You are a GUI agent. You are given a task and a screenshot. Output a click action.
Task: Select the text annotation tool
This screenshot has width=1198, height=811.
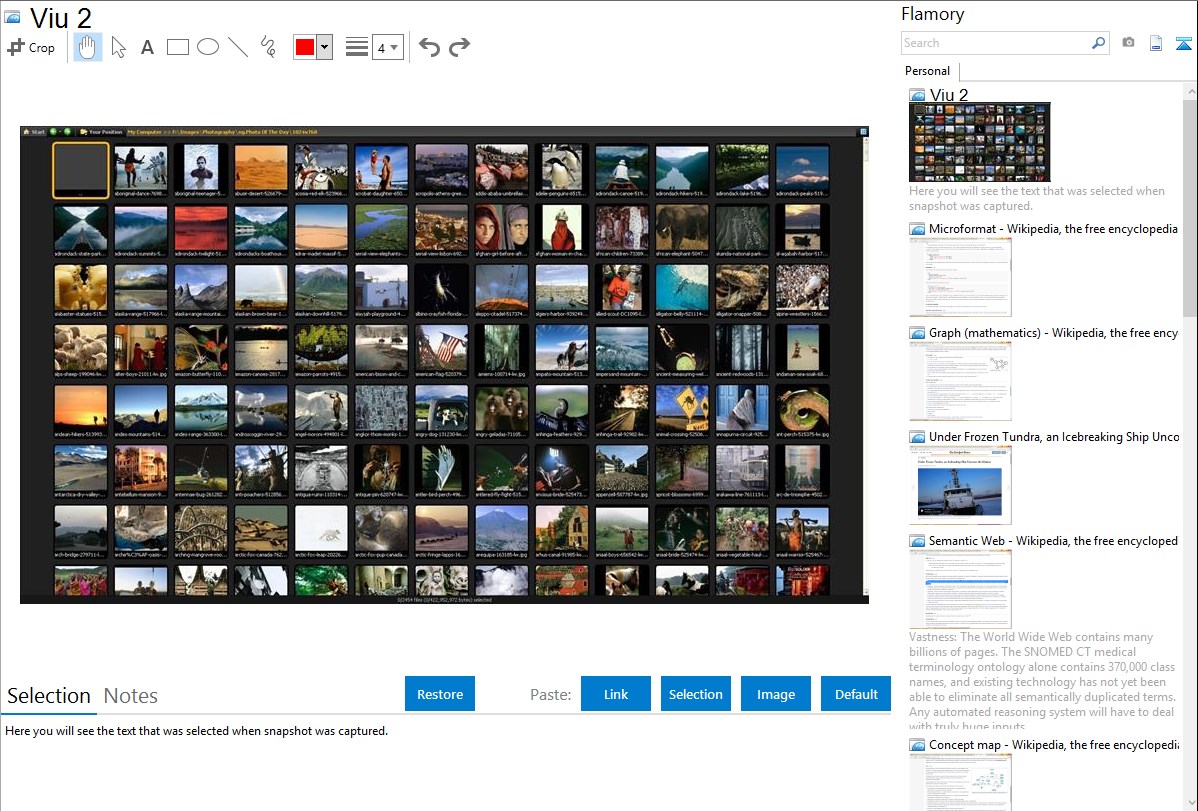[147, 47]
